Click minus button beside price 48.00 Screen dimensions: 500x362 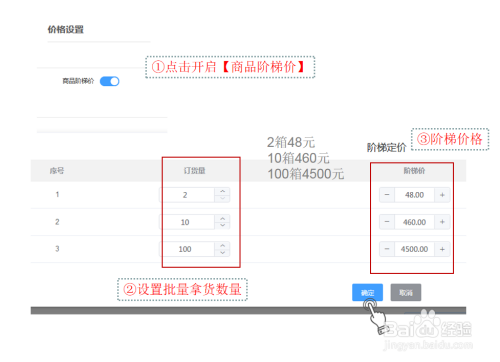(x=387, y=195)
